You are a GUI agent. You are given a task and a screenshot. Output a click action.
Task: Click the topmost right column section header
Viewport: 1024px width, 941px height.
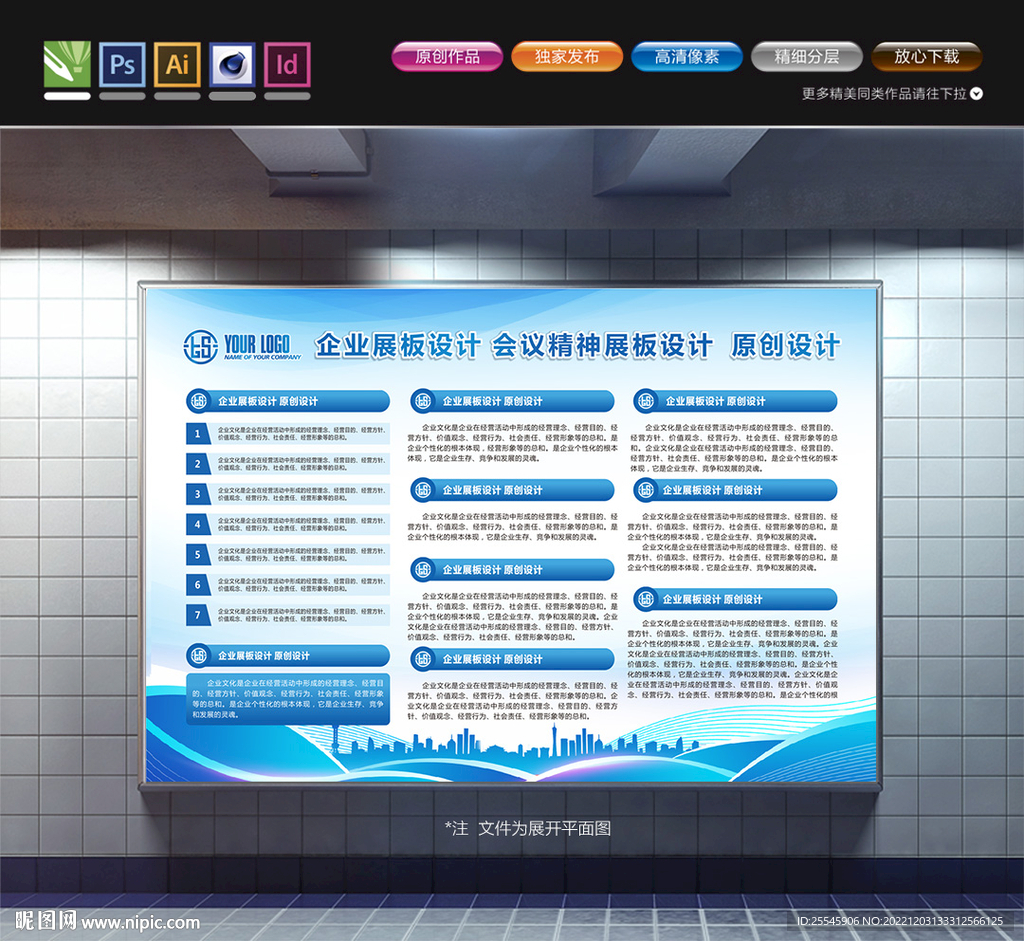[735, 401]
